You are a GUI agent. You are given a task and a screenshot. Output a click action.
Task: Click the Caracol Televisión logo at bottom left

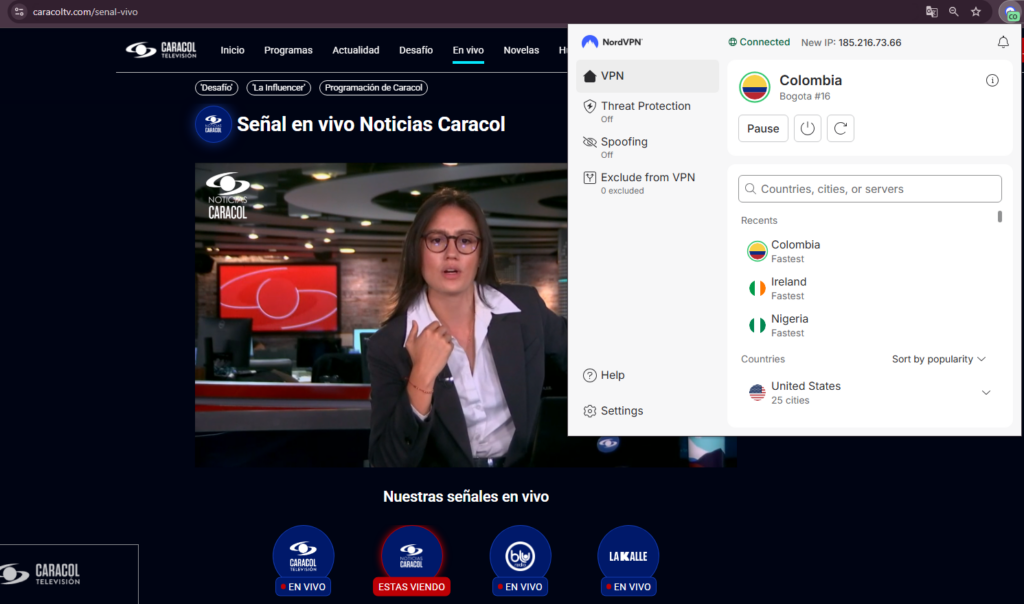coord(40,574)
